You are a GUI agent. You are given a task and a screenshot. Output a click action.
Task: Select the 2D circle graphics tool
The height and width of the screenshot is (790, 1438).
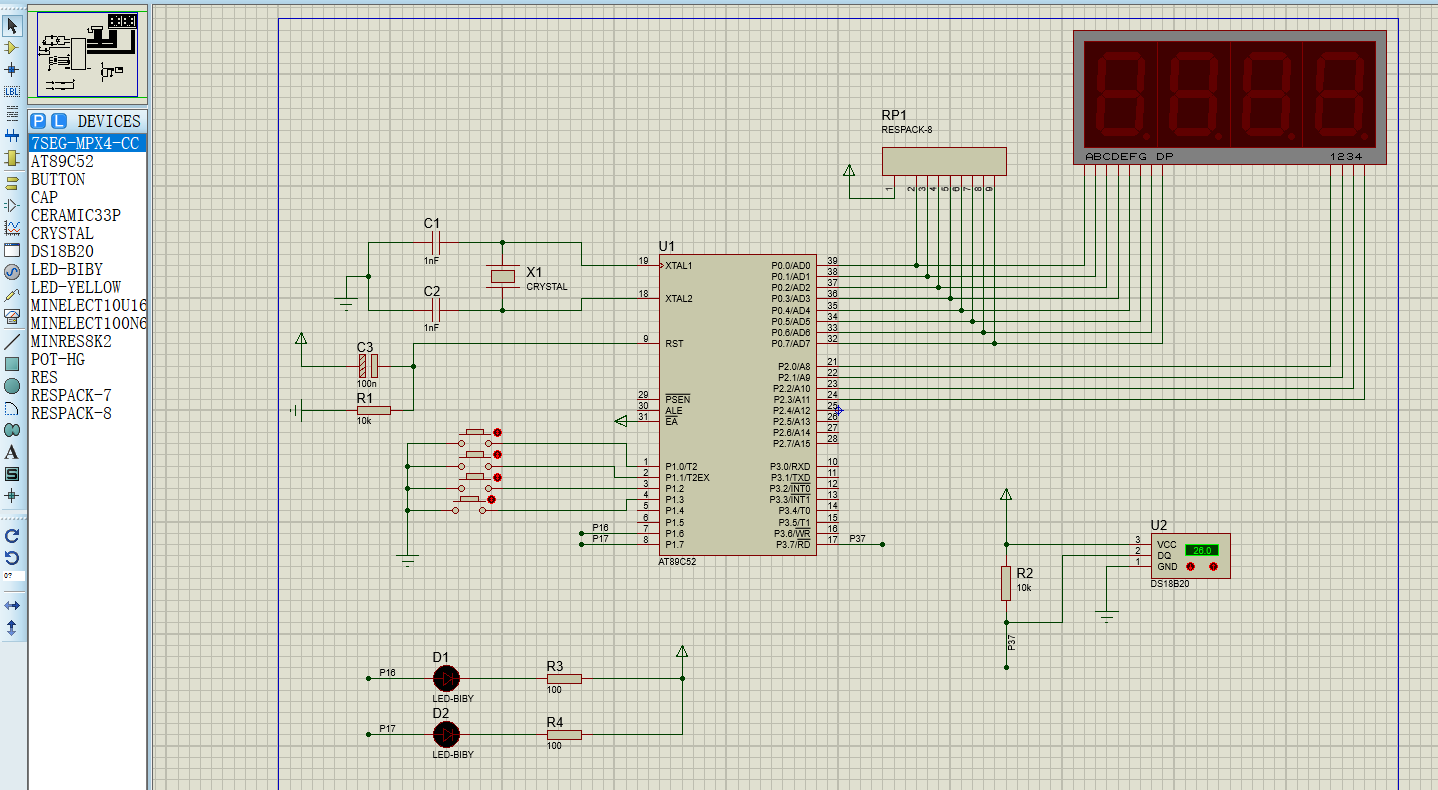pos(12,386)
